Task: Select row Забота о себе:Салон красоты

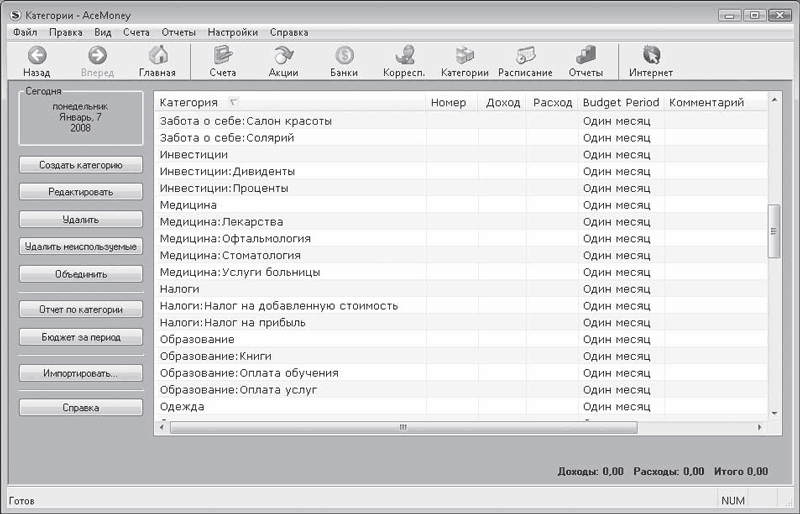Action: (461, 121)
